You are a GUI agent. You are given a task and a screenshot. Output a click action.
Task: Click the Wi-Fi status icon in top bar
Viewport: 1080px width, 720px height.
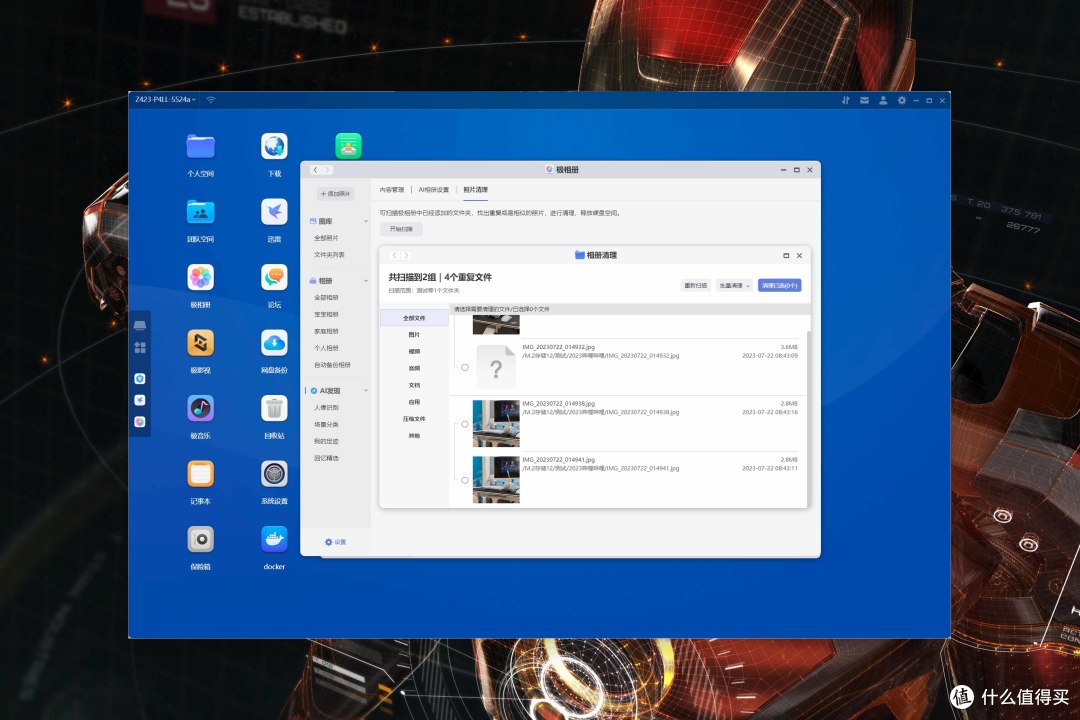[211, 100]
